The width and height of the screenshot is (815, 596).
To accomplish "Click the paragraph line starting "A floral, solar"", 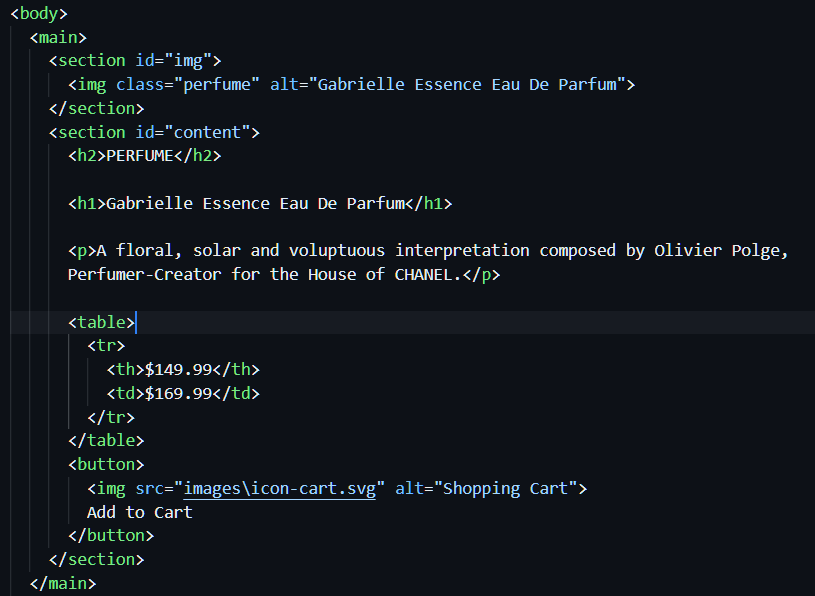I will tap(428, 251).
